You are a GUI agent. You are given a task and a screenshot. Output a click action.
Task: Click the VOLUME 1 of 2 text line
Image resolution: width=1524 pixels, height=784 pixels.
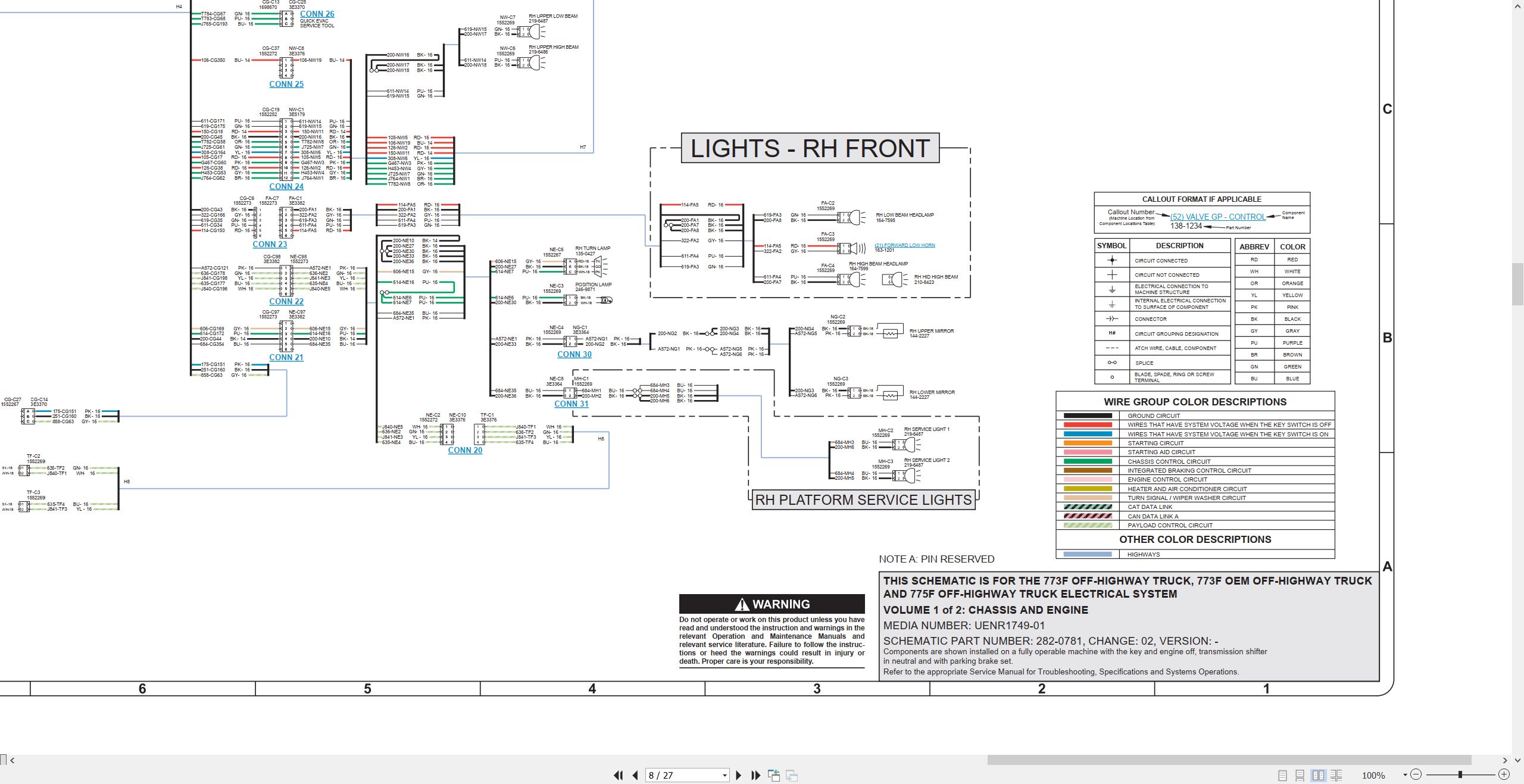tap(985, 610)
